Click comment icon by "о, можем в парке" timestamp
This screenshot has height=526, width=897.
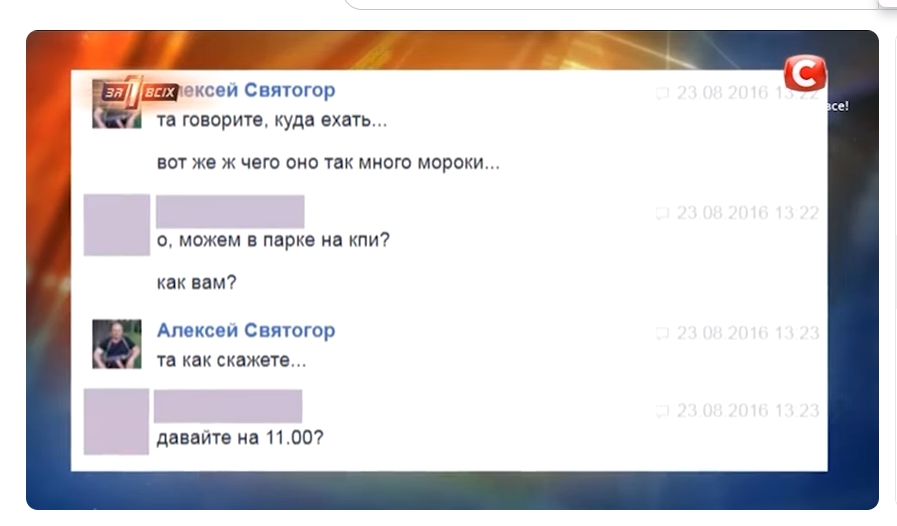pyautogui.click(x=662, y=213)
